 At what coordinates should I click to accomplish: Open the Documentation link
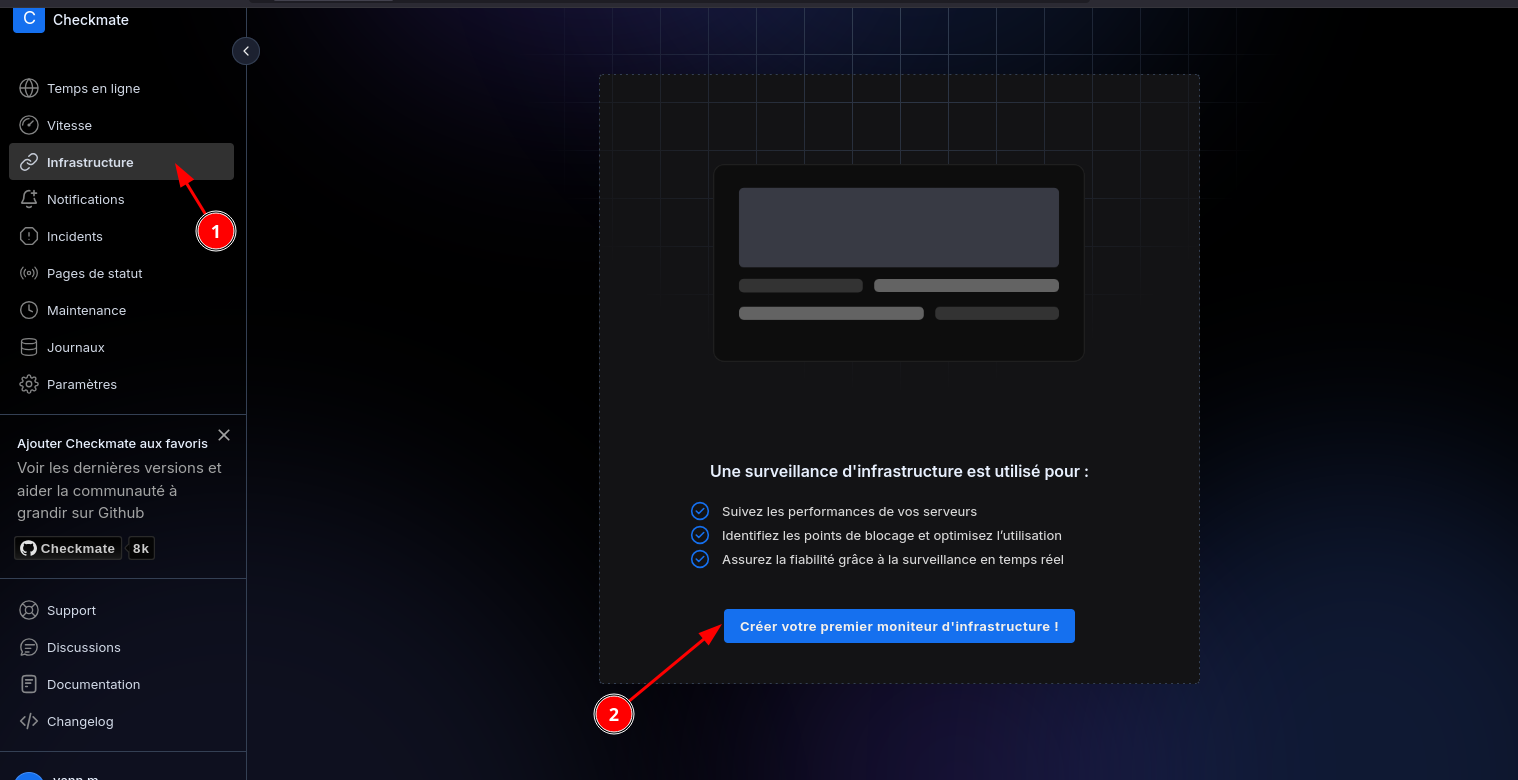93,684
